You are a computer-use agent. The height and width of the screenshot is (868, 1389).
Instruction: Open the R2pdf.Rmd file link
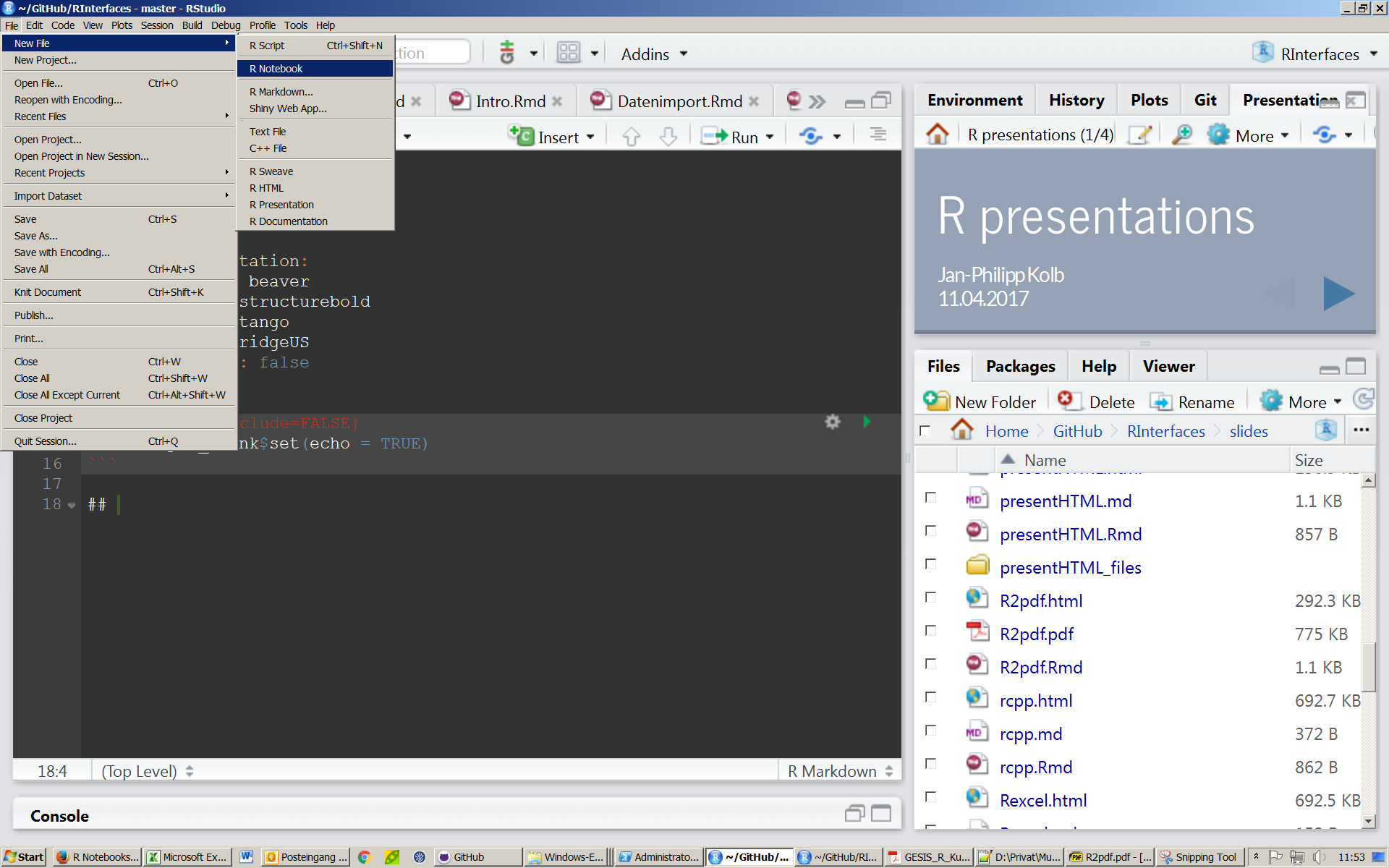tap(1040, 667)
